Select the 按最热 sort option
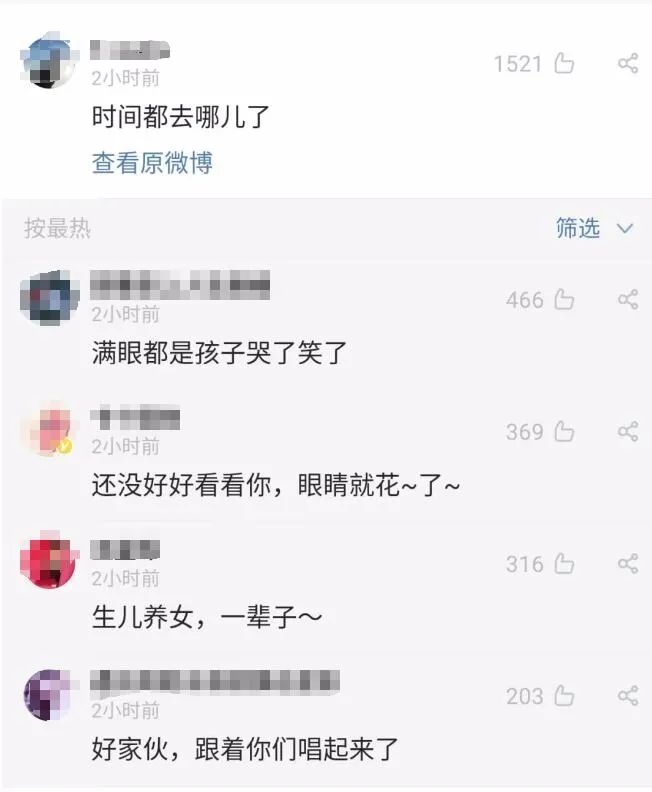Viewport: 652px width, 792px height. click(x=57, y=228)
